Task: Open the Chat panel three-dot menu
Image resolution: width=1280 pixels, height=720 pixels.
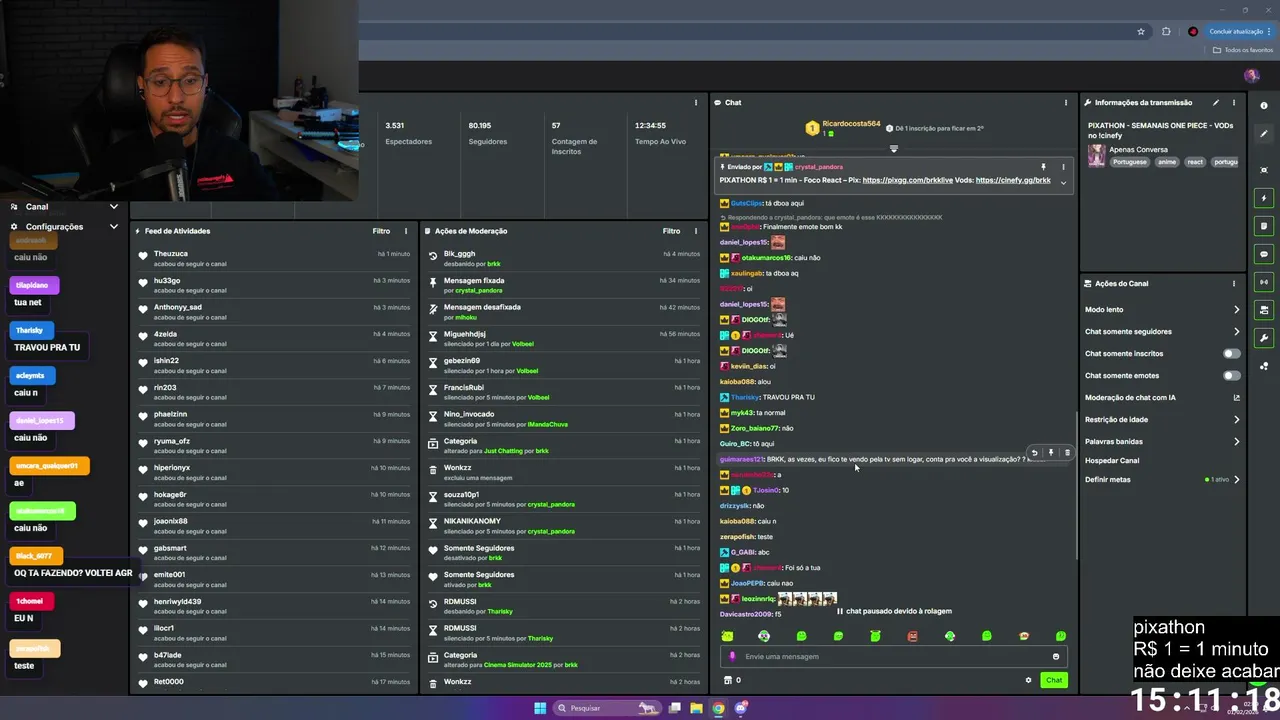Action: (1066, 102)
